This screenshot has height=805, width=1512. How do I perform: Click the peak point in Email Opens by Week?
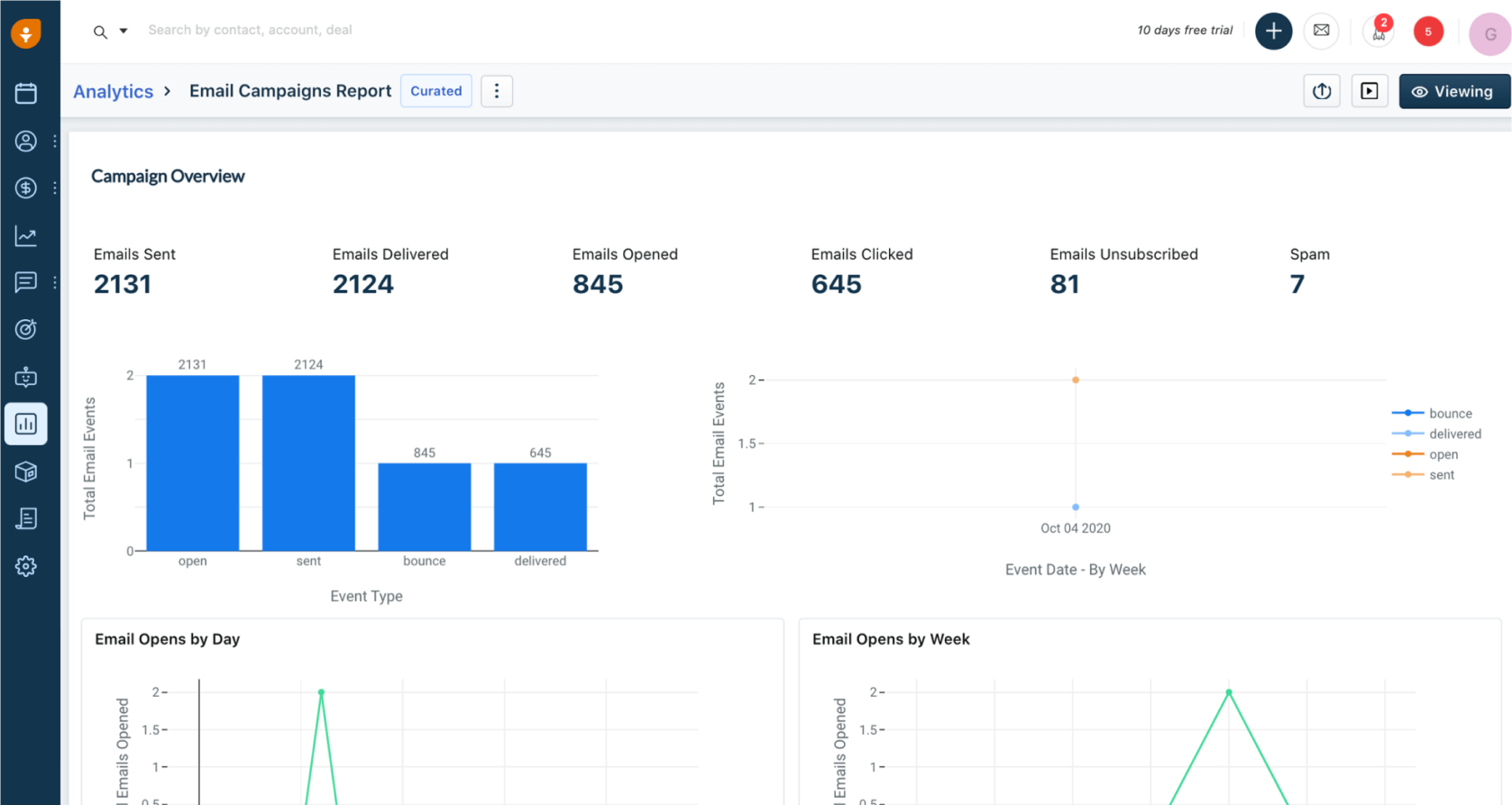(x=1229, y=692)
